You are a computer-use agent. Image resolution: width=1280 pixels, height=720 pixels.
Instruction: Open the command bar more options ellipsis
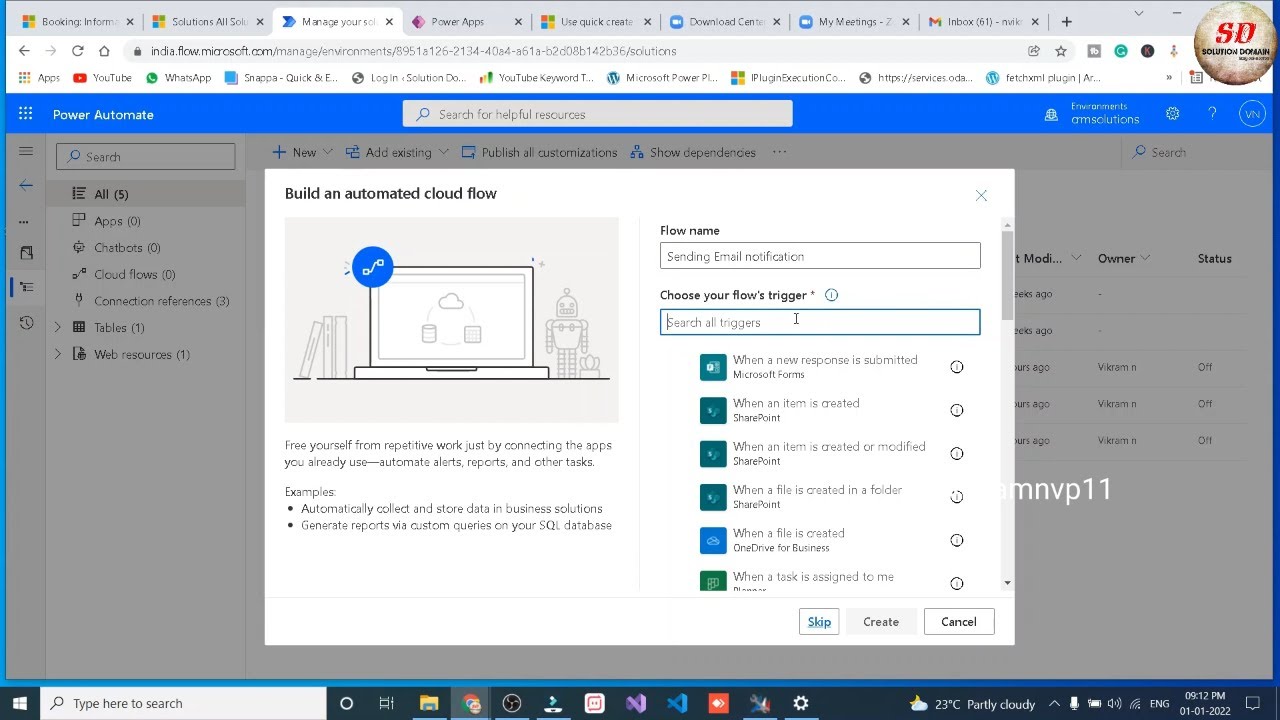780,152
